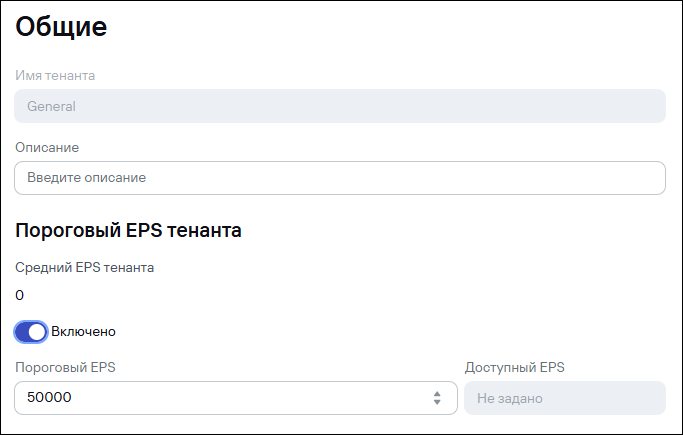The height and width of the screenshot is (435, 683).
Task: Click the Доступный EPS field showing Не задано
Action: click(x=564, y=398)
